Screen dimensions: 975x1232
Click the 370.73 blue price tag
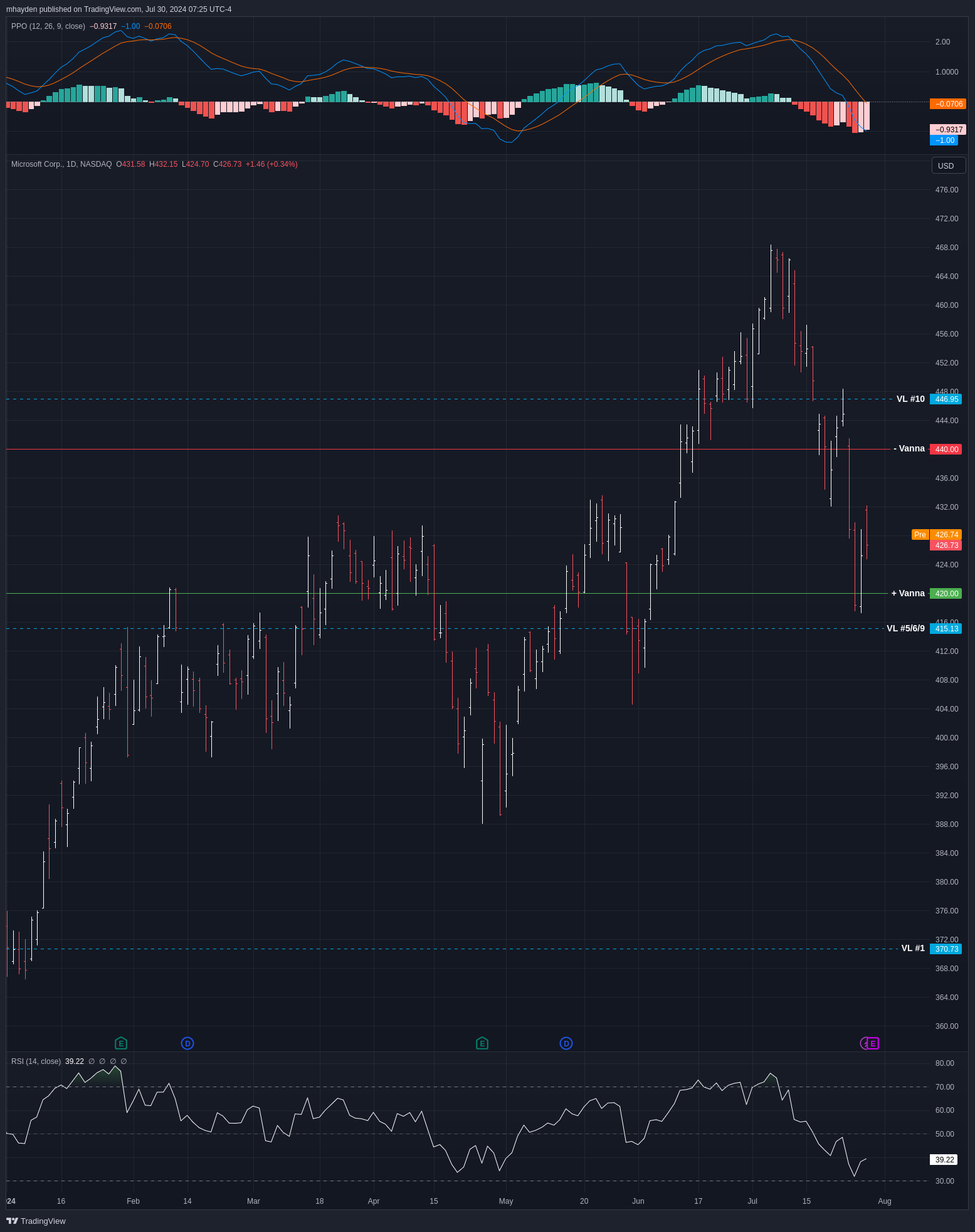[946, 949]
